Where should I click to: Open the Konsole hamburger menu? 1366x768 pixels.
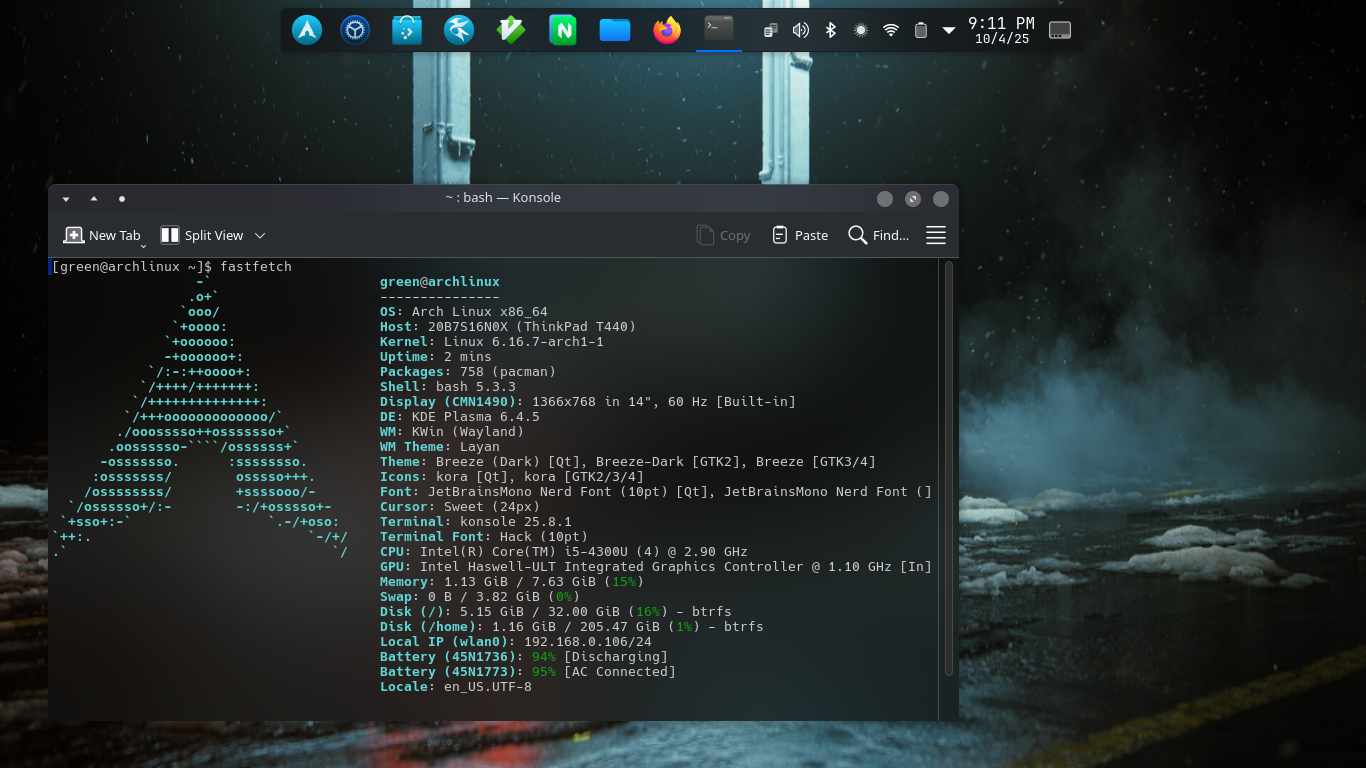[x=936, y=235]
